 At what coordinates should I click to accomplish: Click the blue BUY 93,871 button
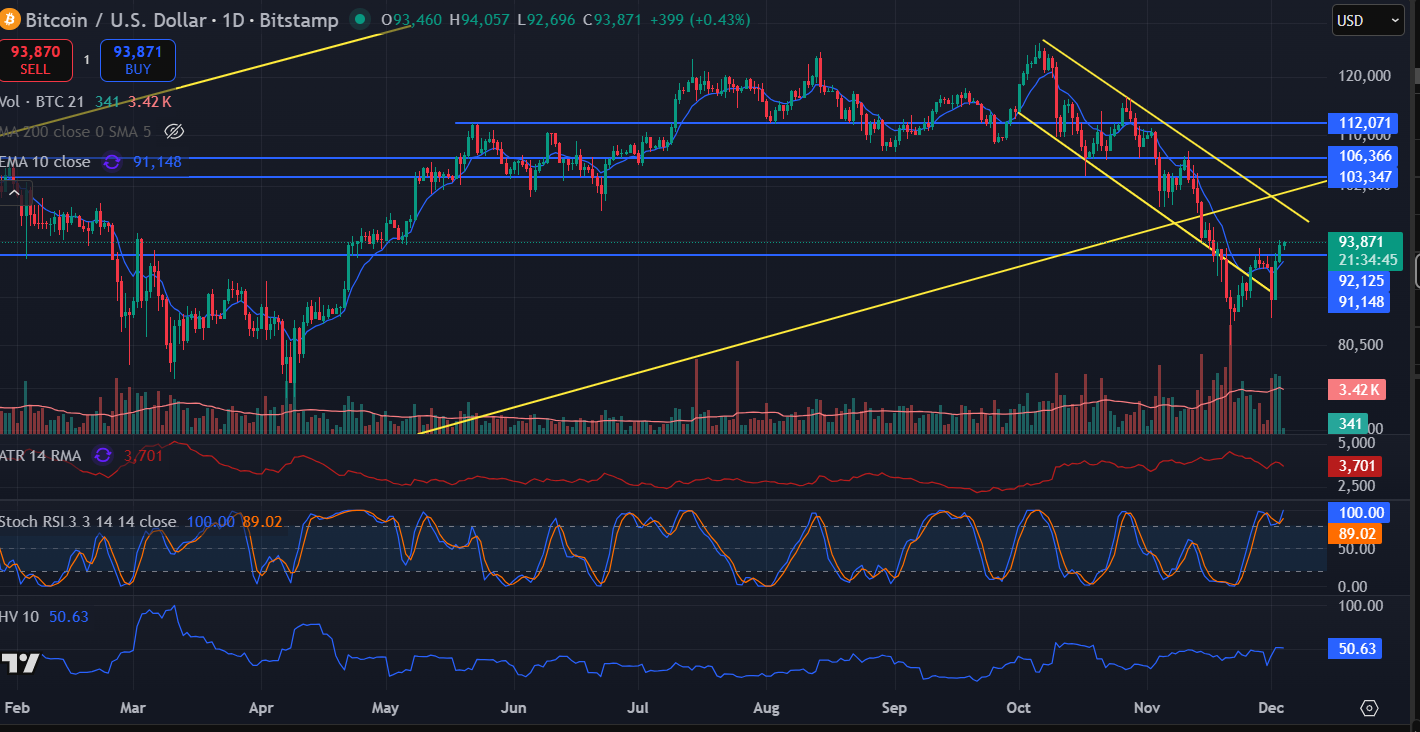click(138, 60)
